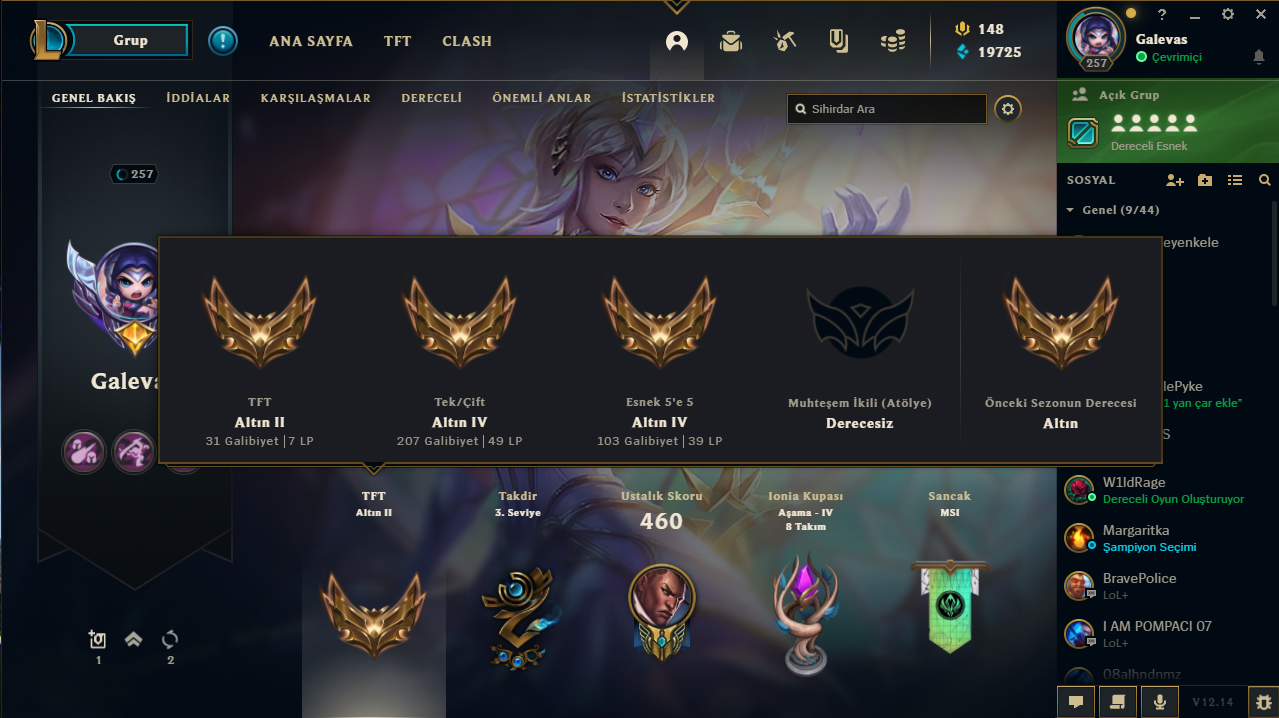Viewport: 1279px width, 718px height.
Task: Open the Profile icon in top navigation
Action: pyautogui.click(x=677, y=41)
